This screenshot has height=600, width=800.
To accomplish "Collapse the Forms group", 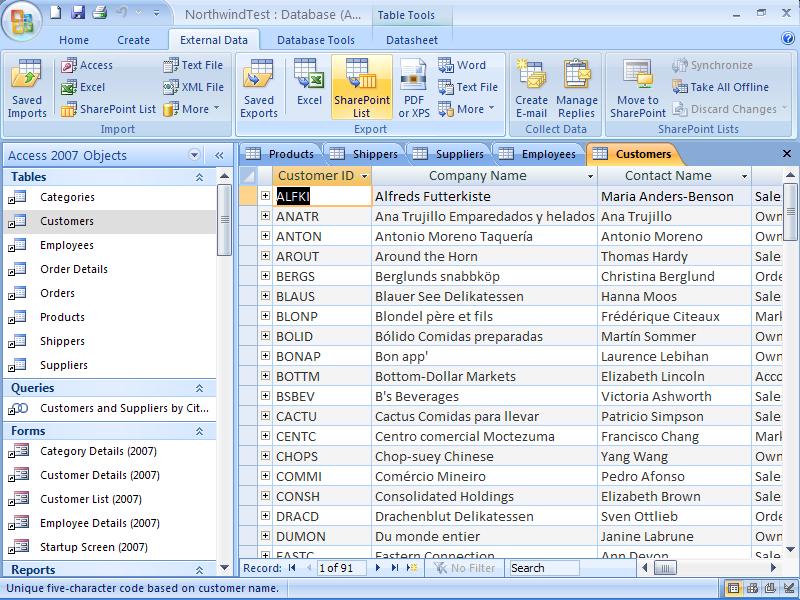I will pos(199,431).
